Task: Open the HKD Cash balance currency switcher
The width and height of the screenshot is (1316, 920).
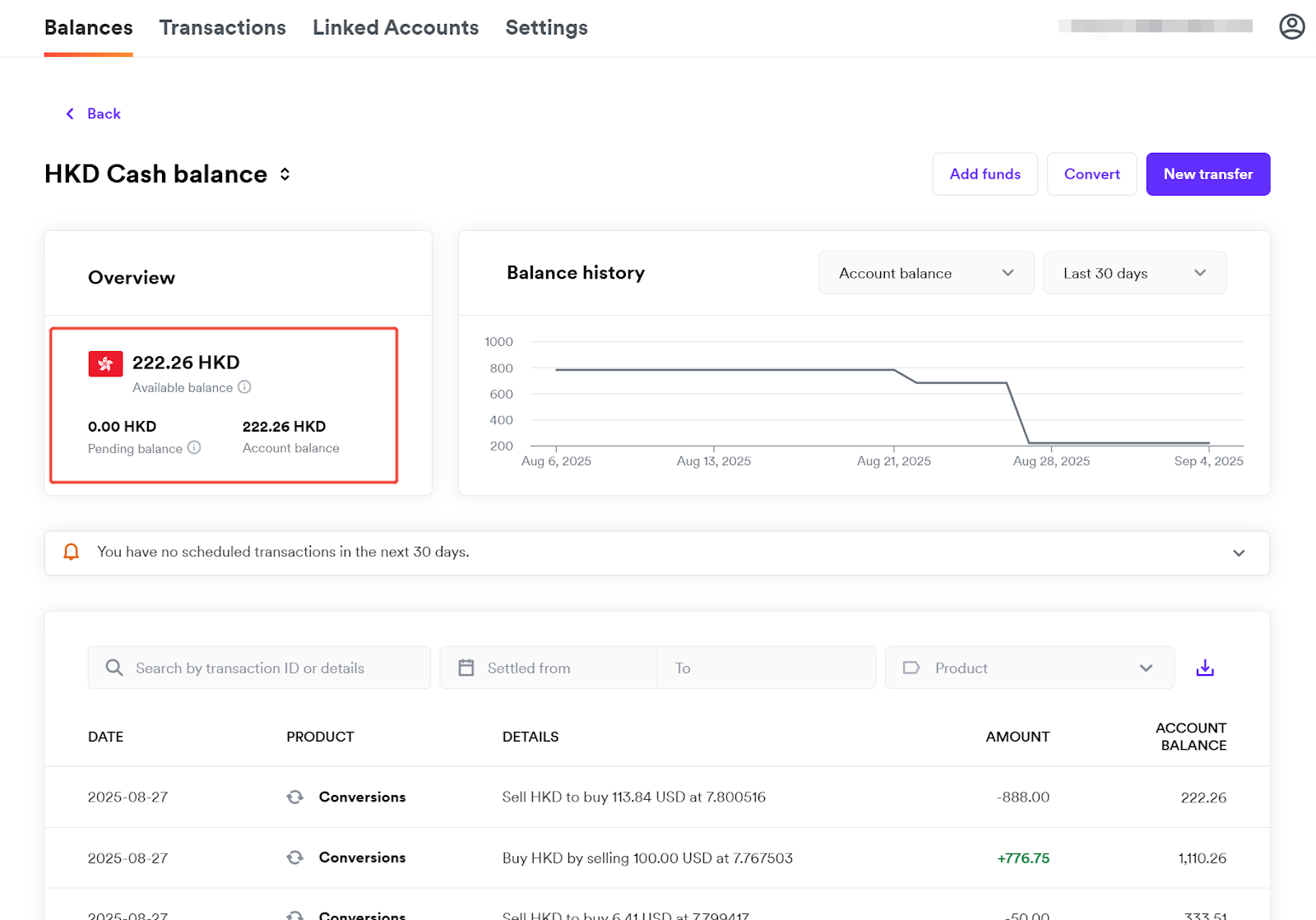Action: (x=285, y=174)
